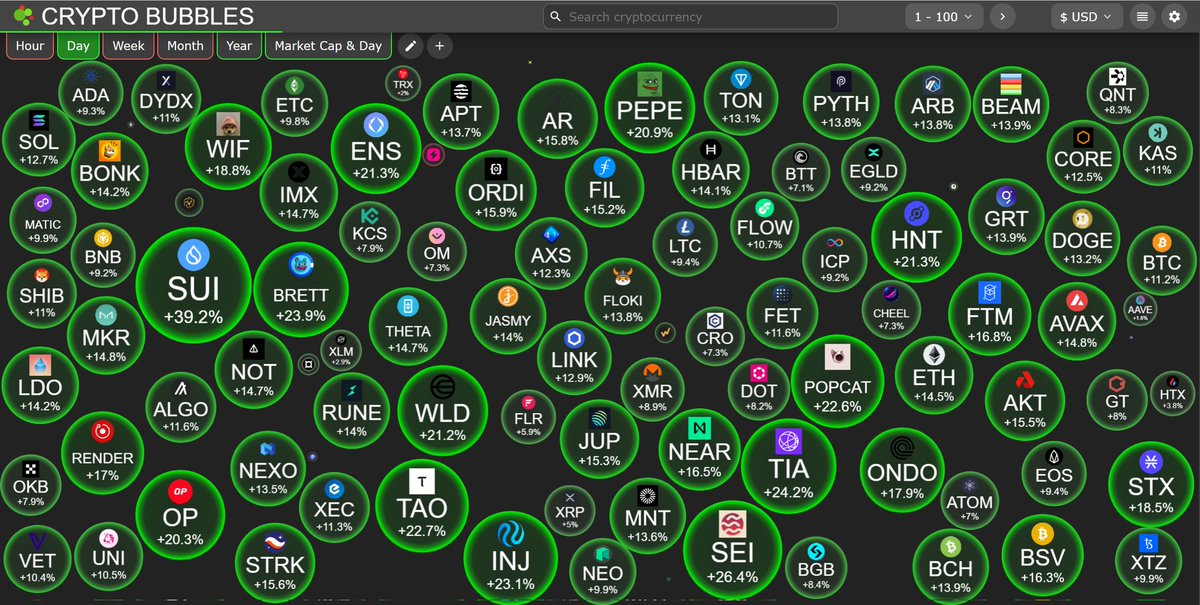Image resolution: width=1200 pixels, height=605 pixels.
Task: Select the Market Cap & Day tab
Action: coord(328,46)
